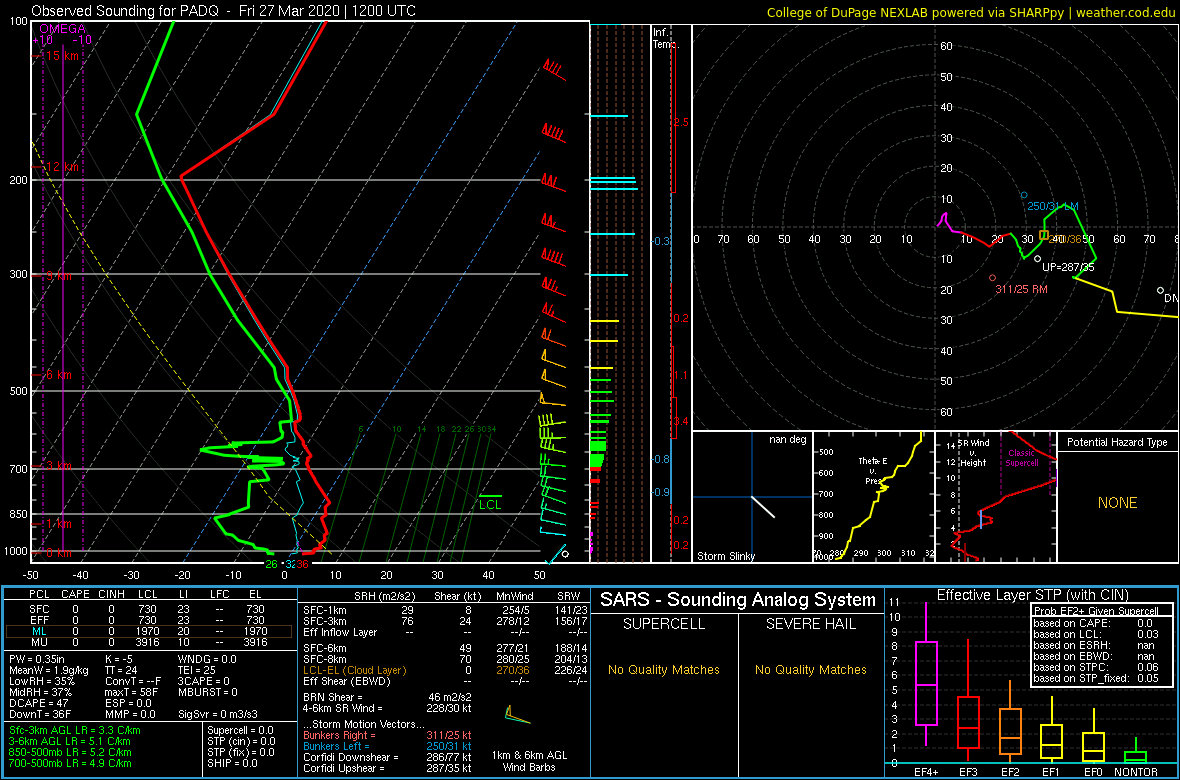Image resolution: width=1180 pixels, height=780 pixels.
Task: Click the Supercell = 0.0 composite value
Action: pos(240,730)
